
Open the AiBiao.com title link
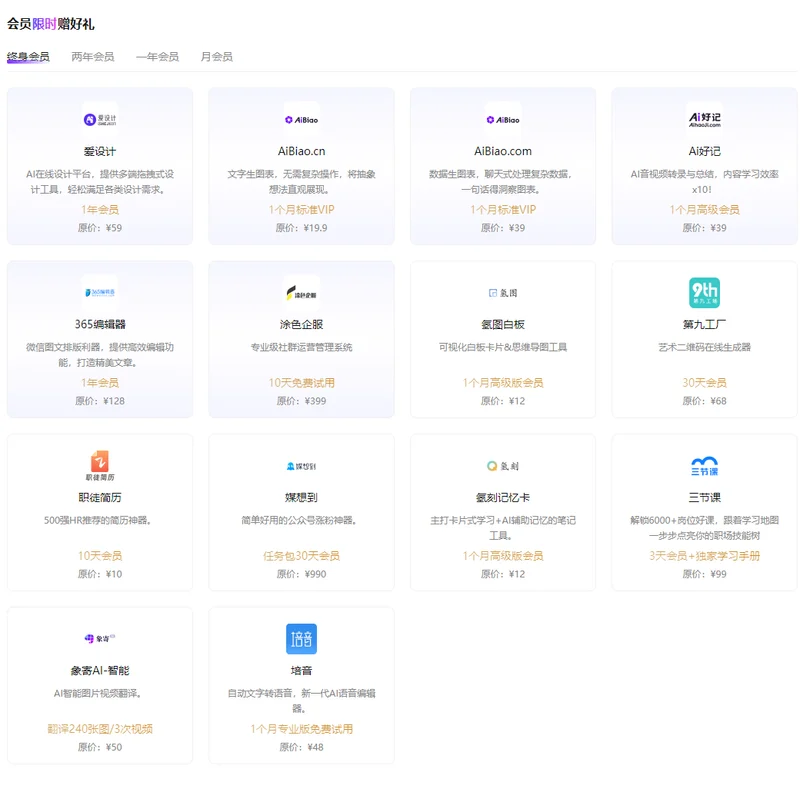coord(503,151)
